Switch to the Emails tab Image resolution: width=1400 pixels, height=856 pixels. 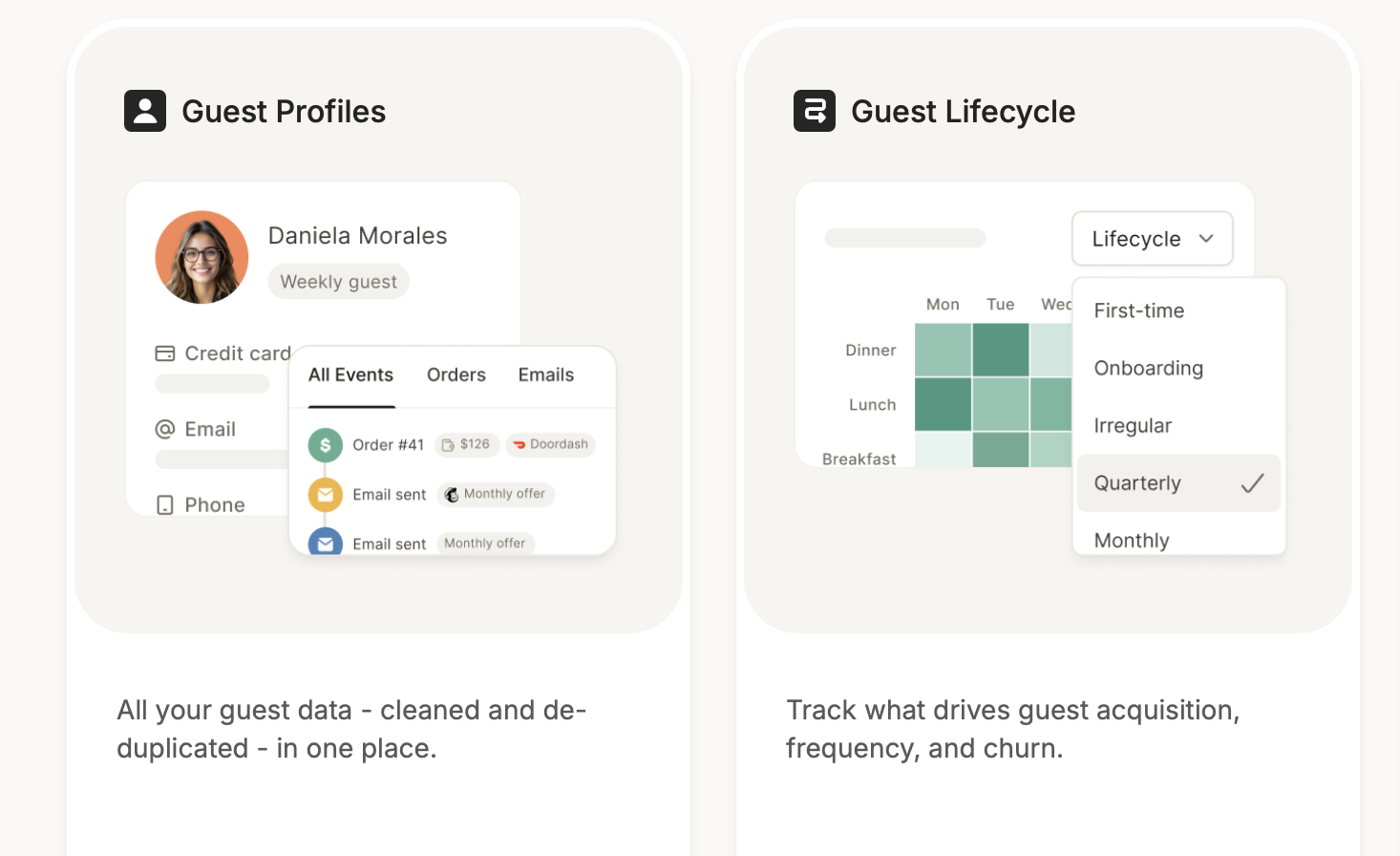pos(546,375)
